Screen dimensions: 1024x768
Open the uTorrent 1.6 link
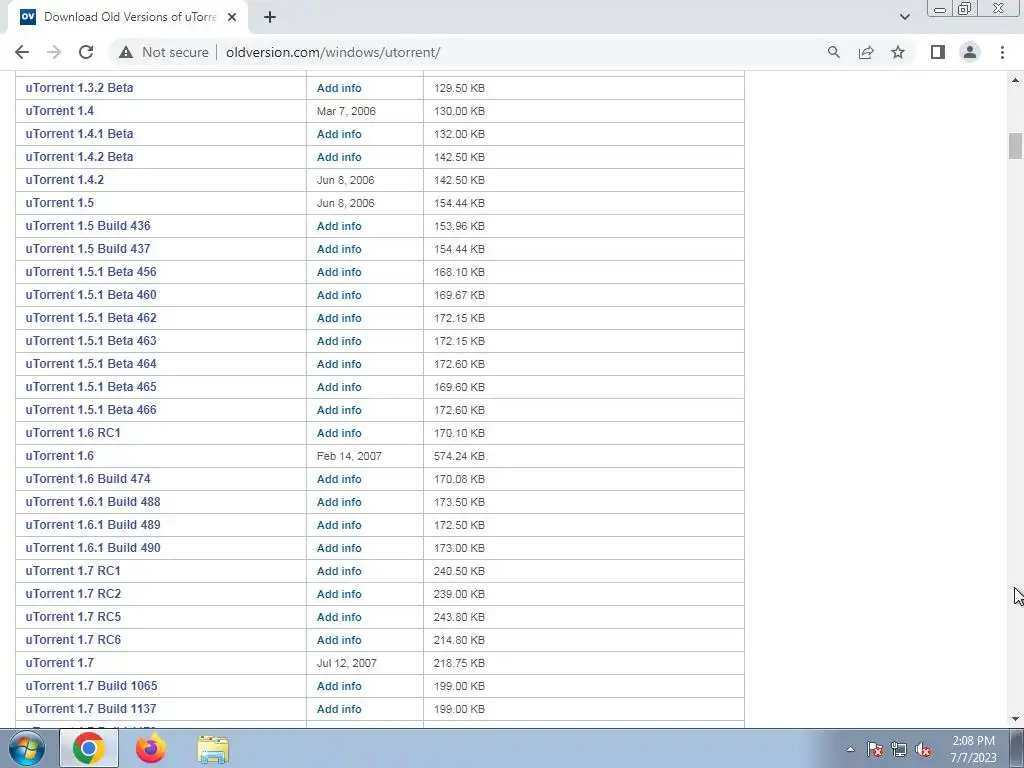pos(59,456)
